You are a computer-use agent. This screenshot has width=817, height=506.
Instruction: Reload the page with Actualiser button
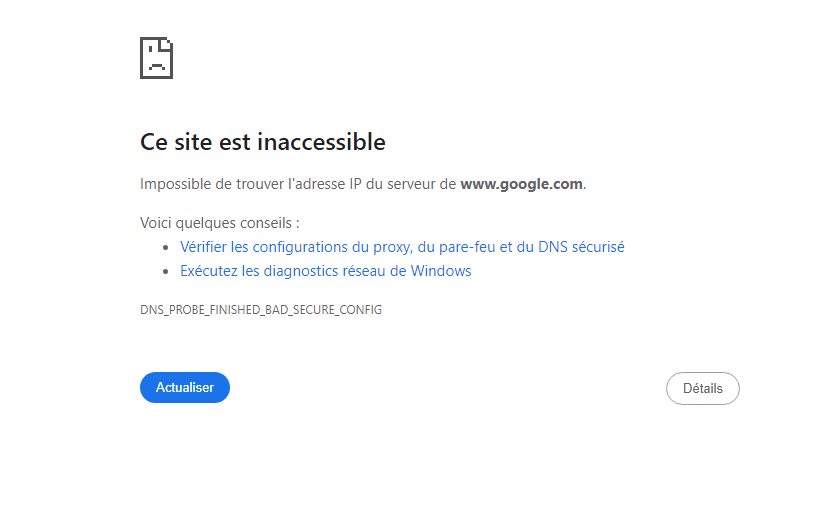pyautogui.click(x=185, y=387)
